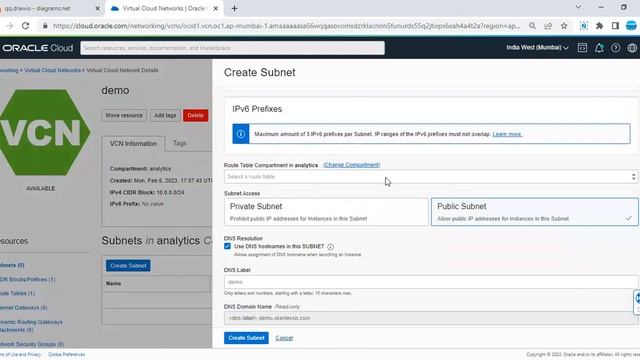Click the blue Create Subnet submit button

click(x=246, y=338)
